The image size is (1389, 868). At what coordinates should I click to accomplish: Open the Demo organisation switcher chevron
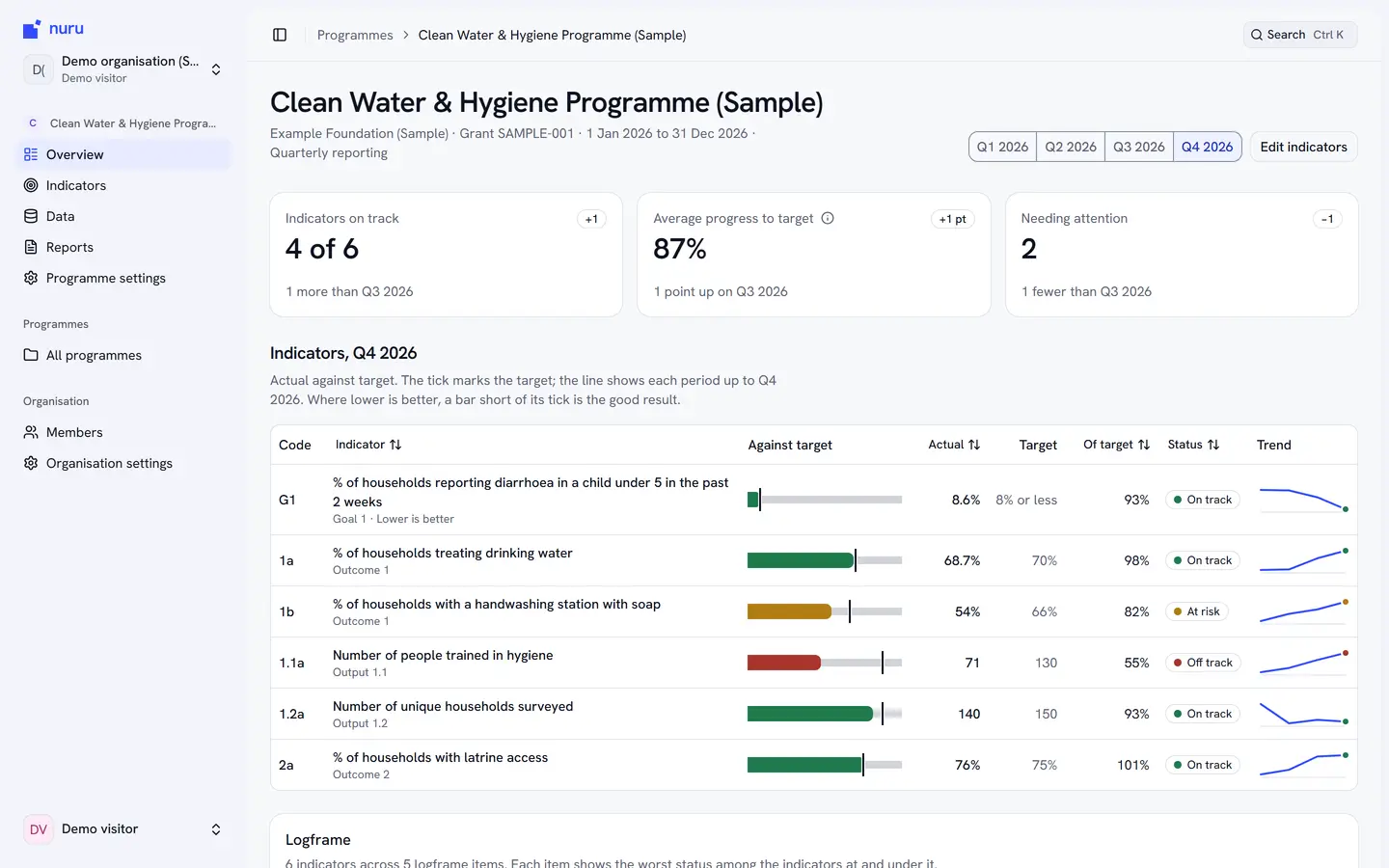tap(216, 69)
